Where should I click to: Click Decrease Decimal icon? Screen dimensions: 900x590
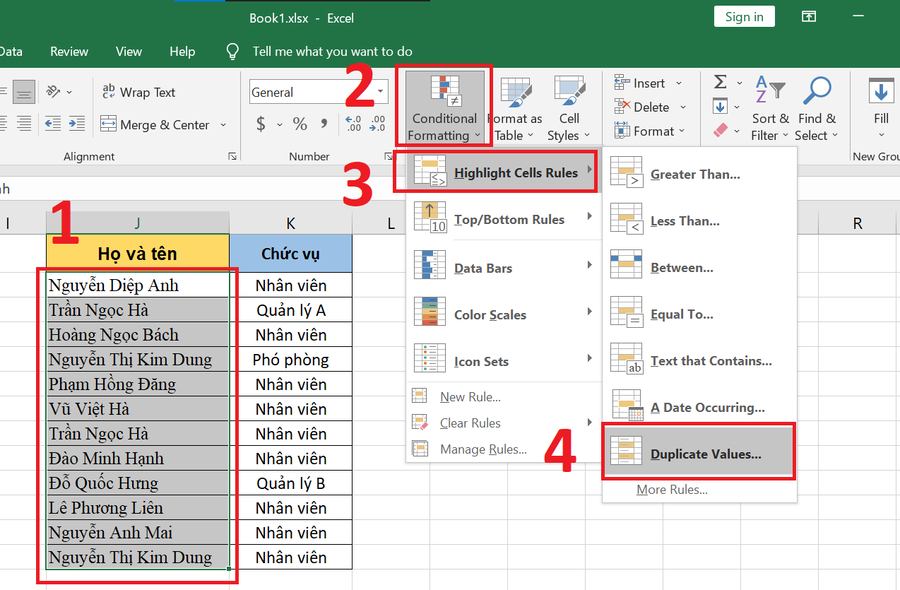click(x=377, y=123)
